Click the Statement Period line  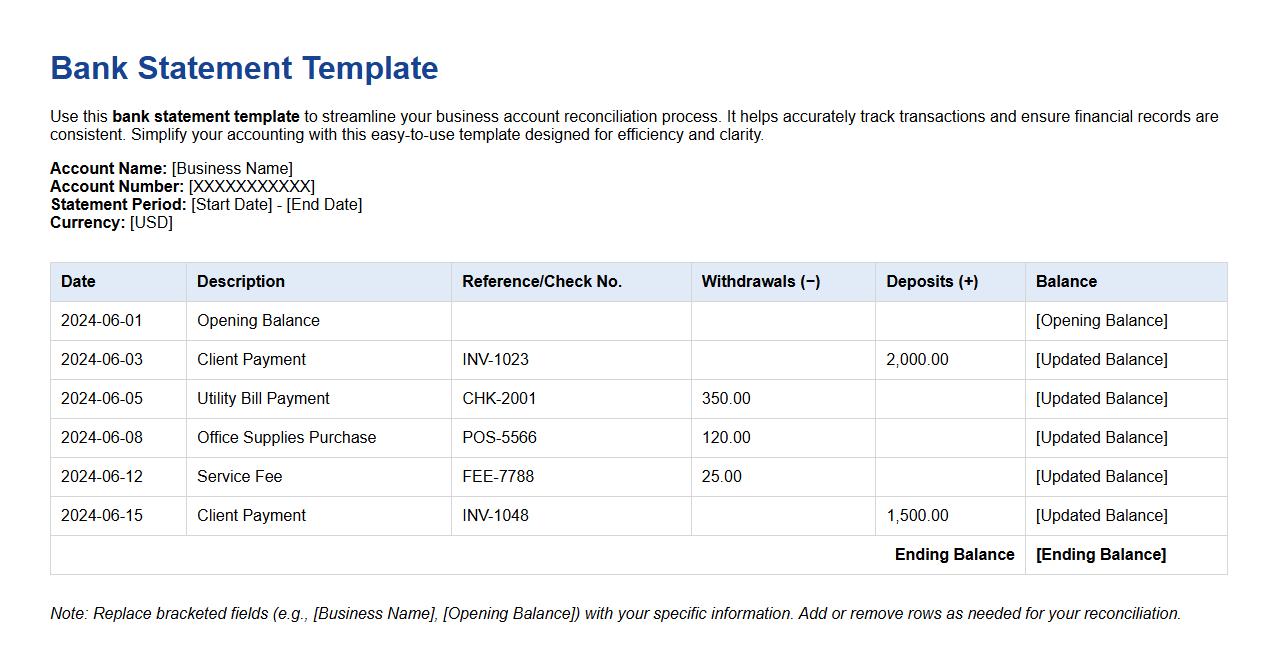207,204
